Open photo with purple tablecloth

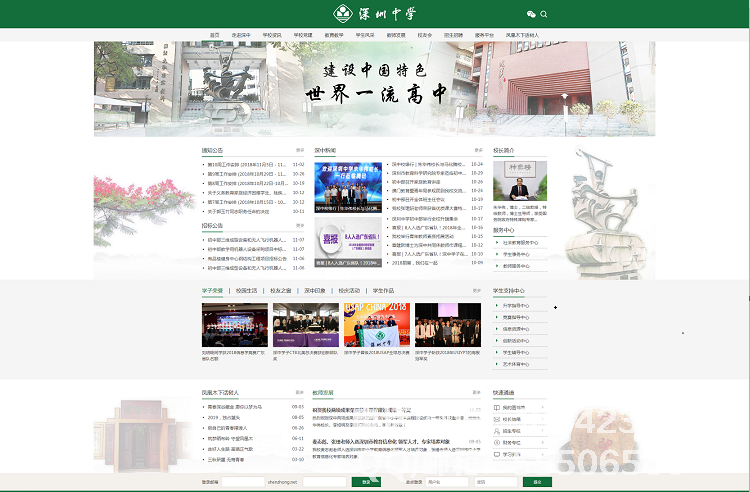pos(306,325)
